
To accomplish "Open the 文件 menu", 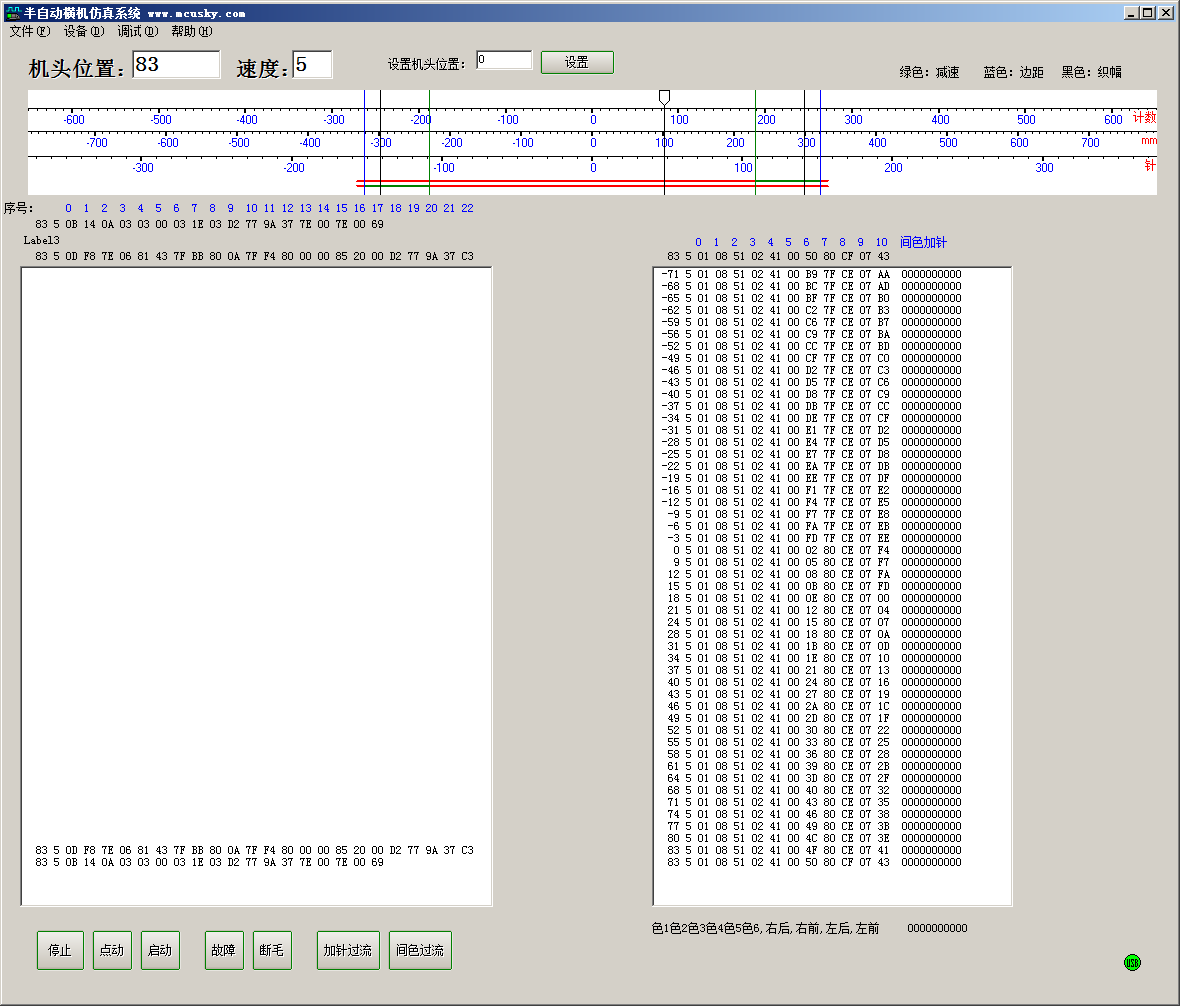I will 28,31.
